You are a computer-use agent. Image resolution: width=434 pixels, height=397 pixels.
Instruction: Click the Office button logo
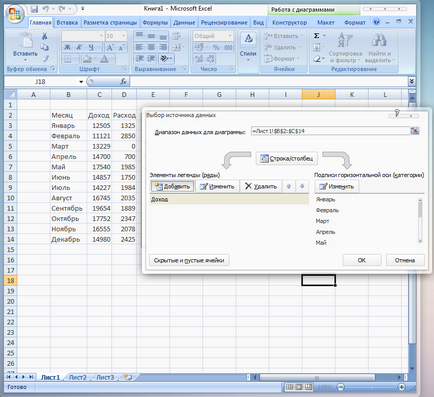coord(15,14)
